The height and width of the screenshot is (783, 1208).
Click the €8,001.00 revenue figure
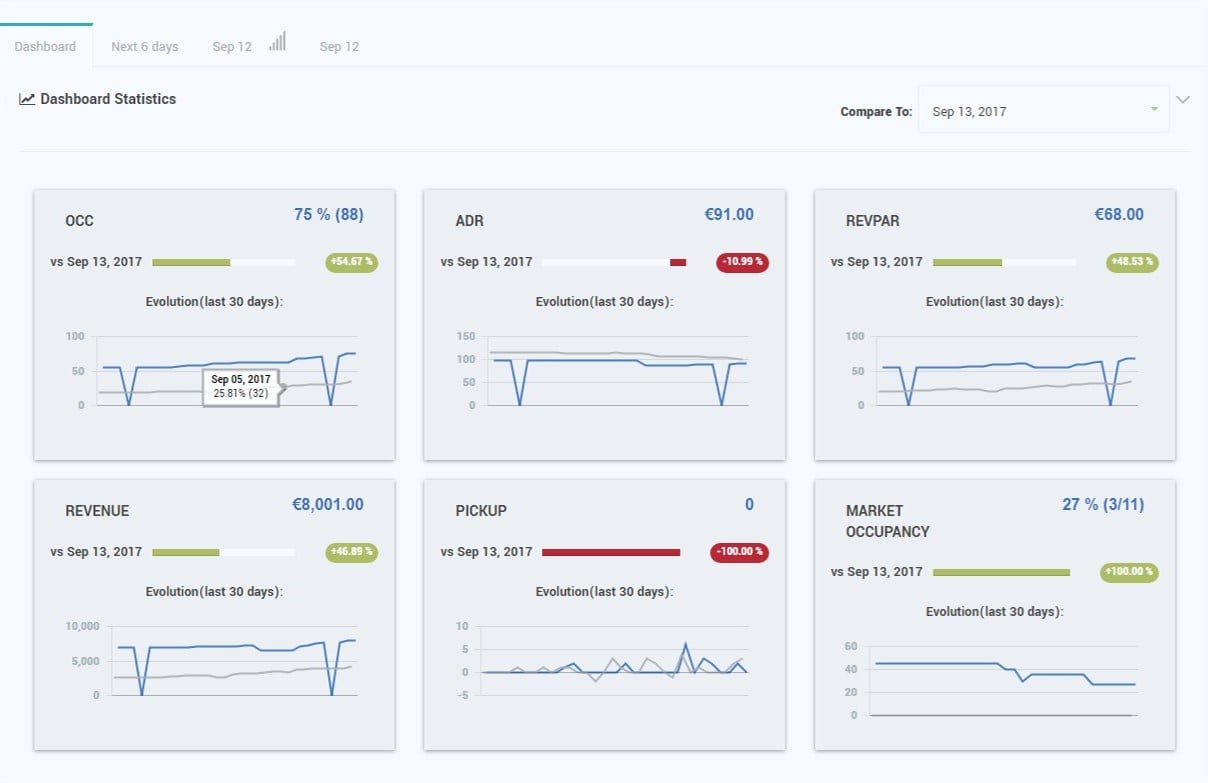(x=328, y=504)
